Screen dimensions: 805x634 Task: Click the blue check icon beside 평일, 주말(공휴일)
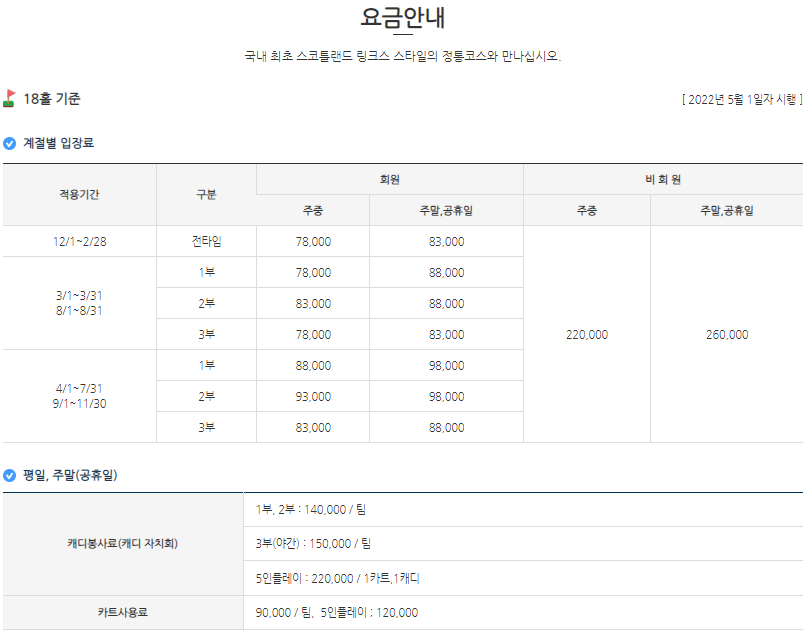[x=10, y=475]
